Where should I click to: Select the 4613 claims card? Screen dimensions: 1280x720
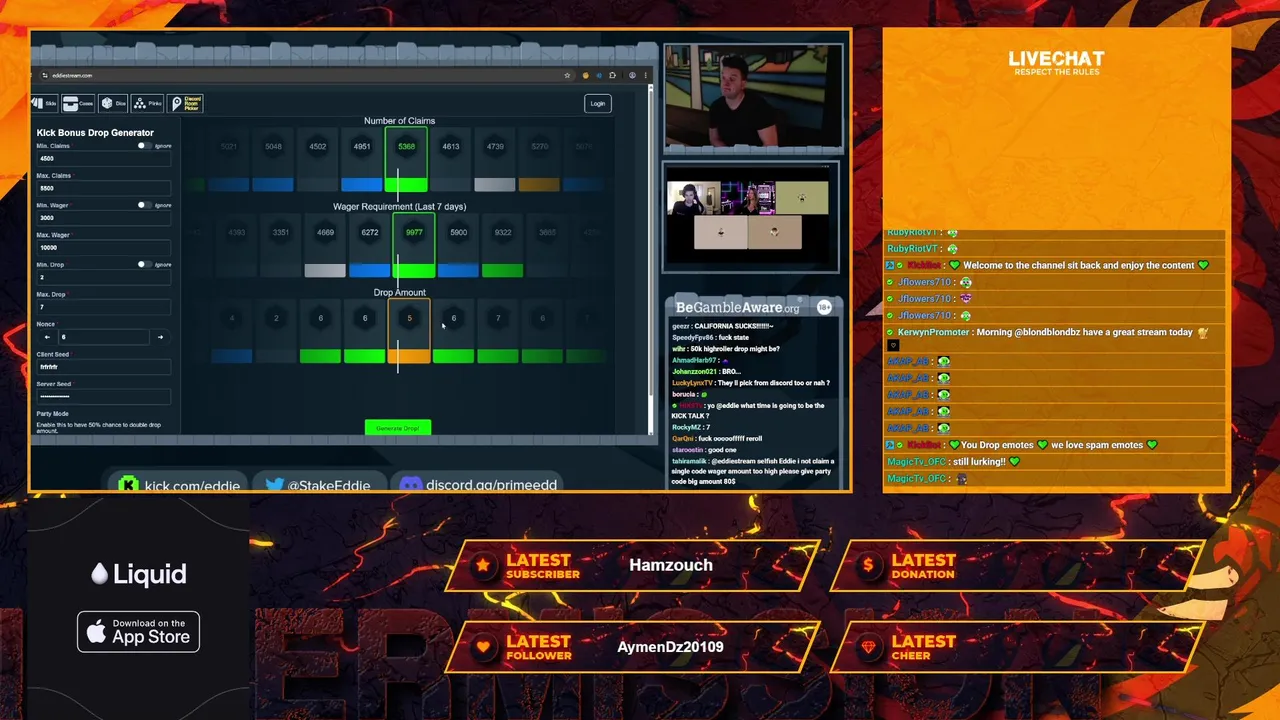tap(451, 159)
